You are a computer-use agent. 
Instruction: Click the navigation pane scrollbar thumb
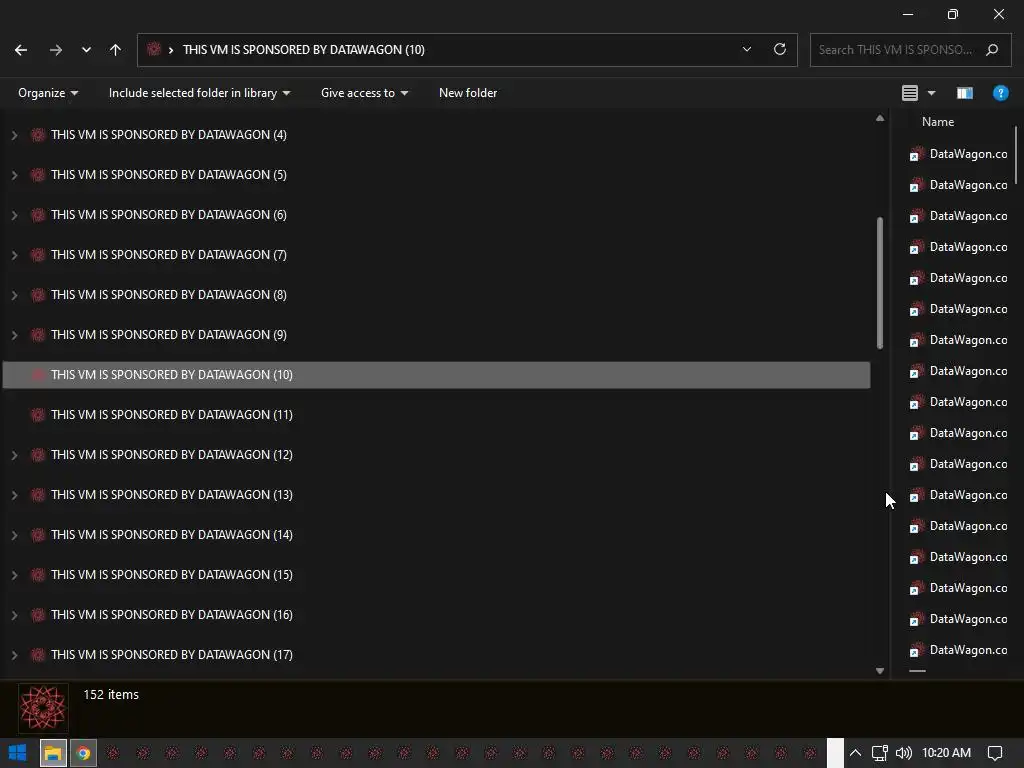click(880, 283)
